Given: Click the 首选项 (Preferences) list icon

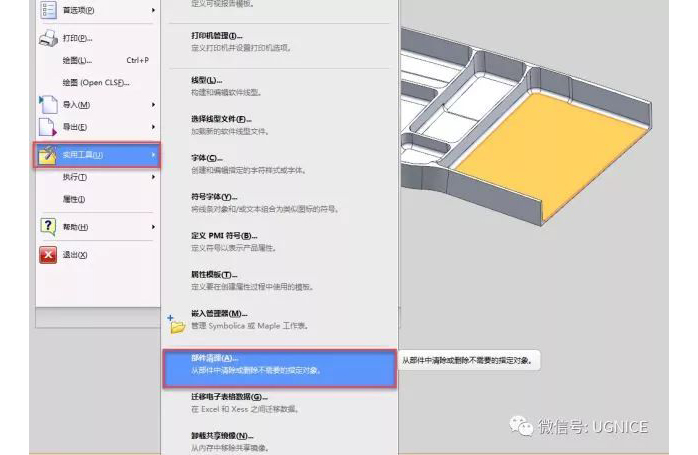Looking at the screenshot, I should pyautogui.click(x=47, y=10).
